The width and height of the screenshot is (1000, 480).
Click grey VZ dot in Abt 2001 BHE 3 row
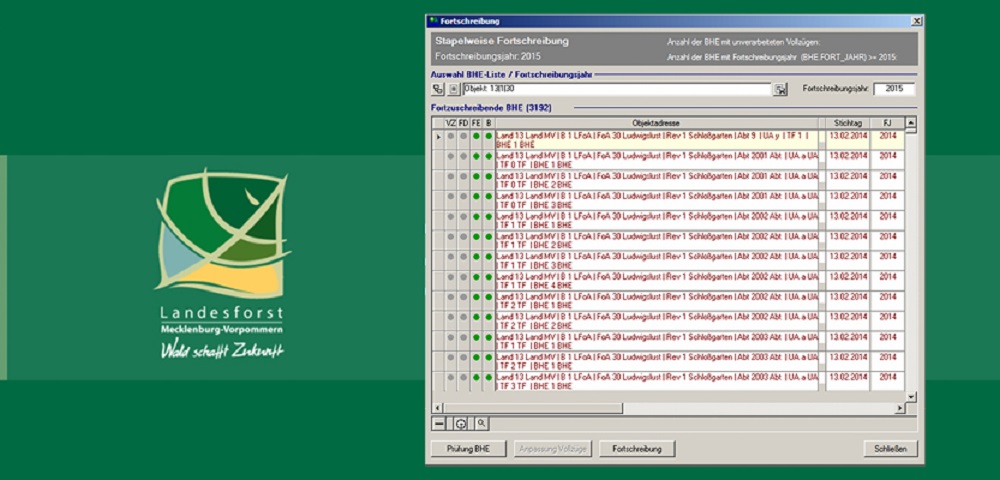tap(450, 196)
